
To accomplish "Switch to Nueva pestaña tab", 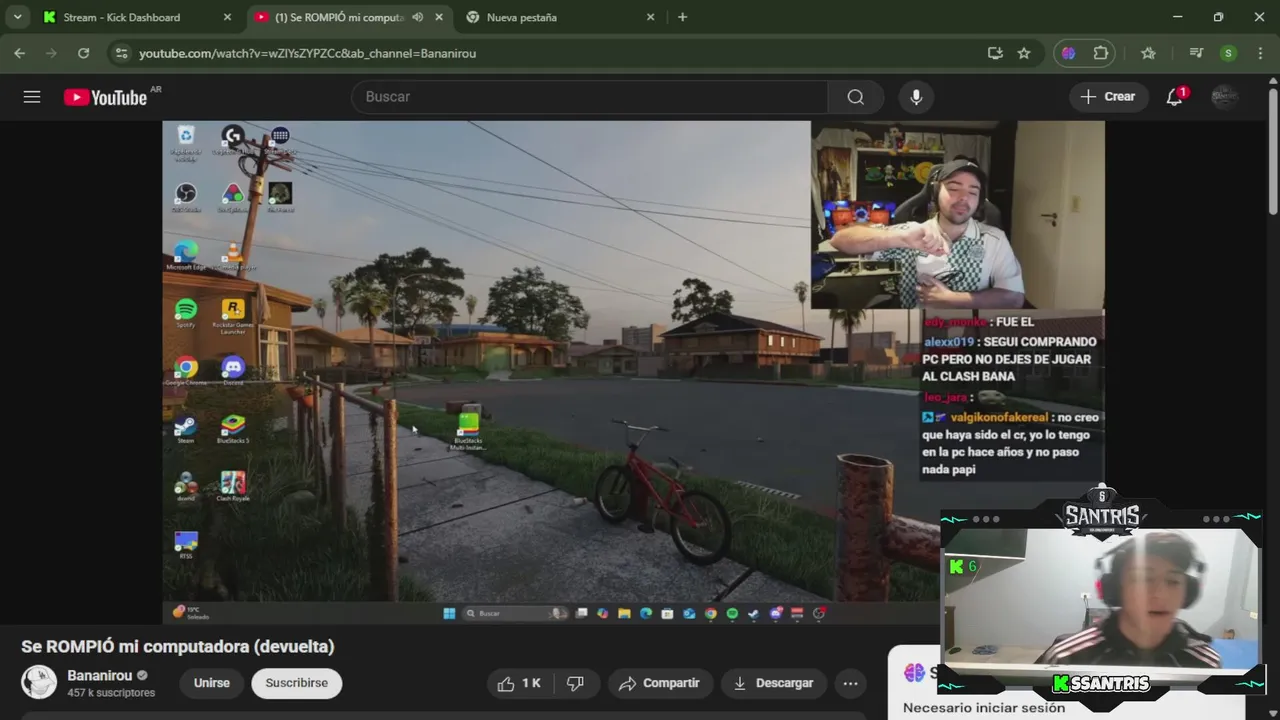I will tap(560, 17).
